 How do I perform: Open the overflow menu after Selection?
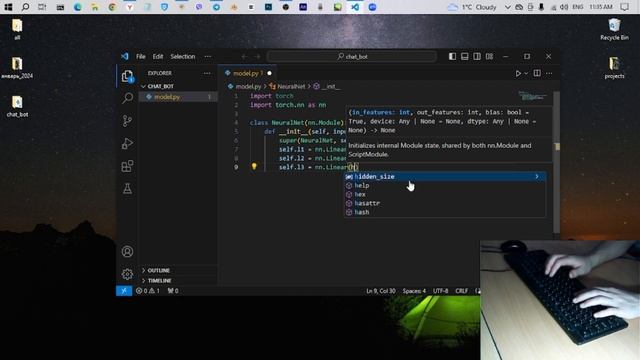[208, 56]
